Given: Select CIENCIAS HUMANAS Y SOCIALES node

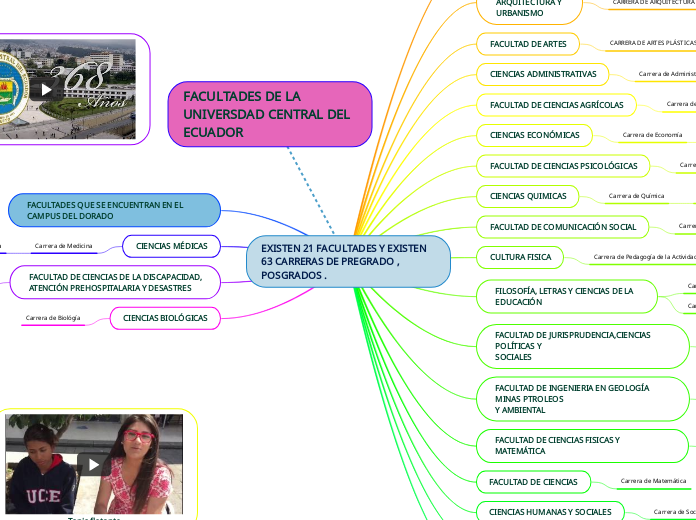Looking at the screenshot, I should (x=550, y=511).
